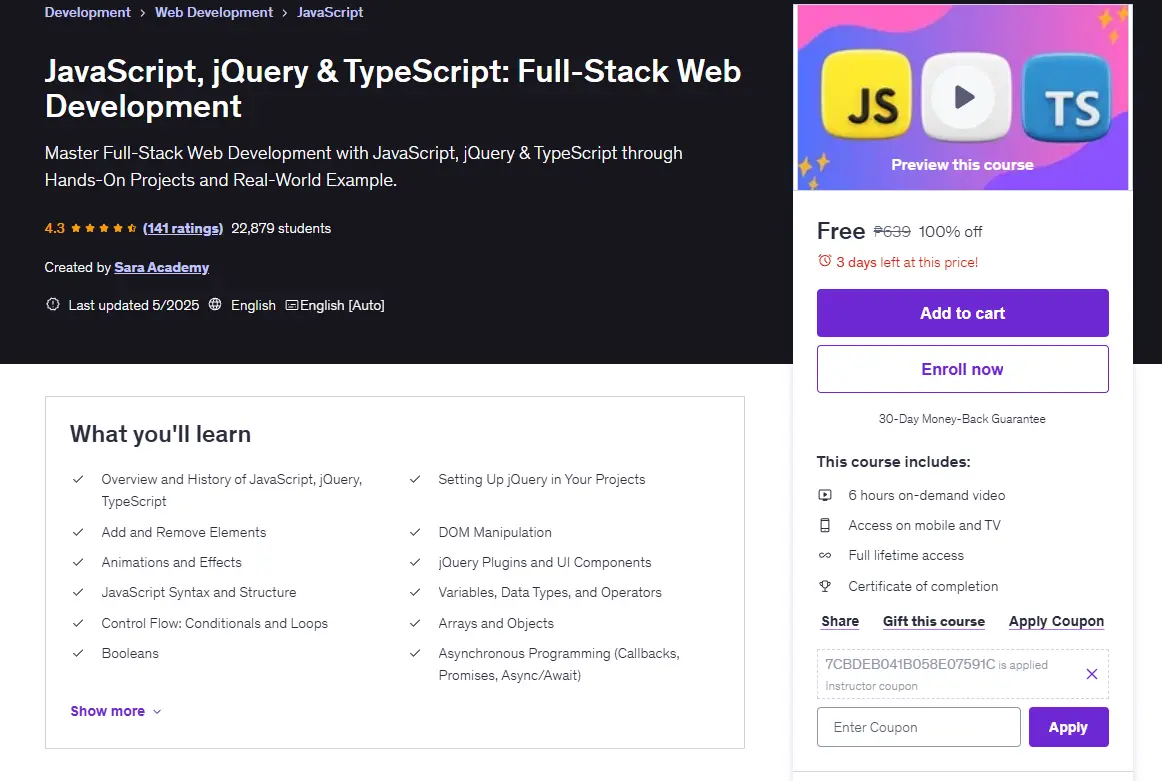
Task: Click the mobile access icon
Action: pyautogui.click(x=825, y=525)
